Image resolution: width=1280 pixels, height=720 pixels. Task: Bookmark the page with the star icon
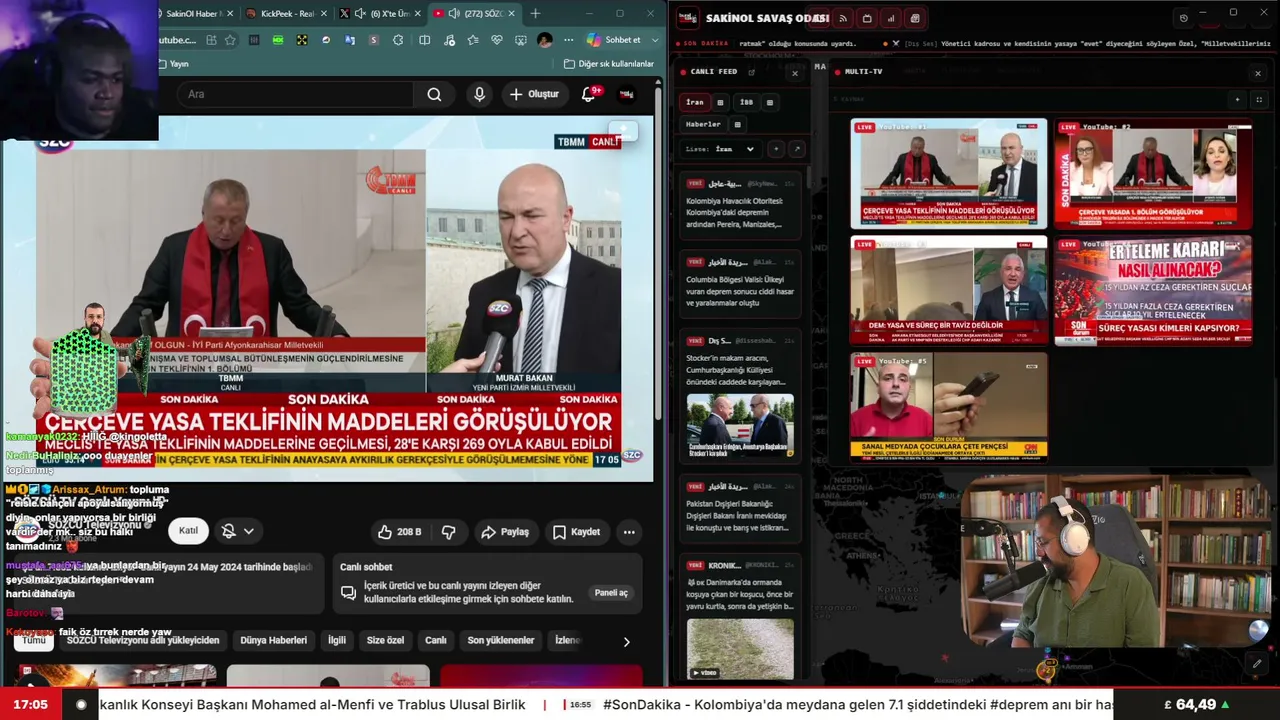pos(230,40)
